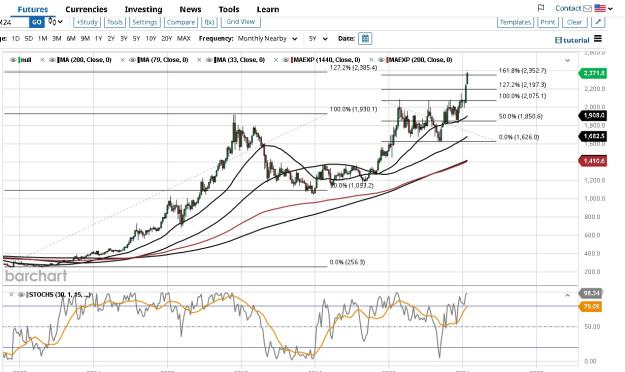Click the f(x) expression button
The height and width of the screenshot is (372, 625).
209,22
